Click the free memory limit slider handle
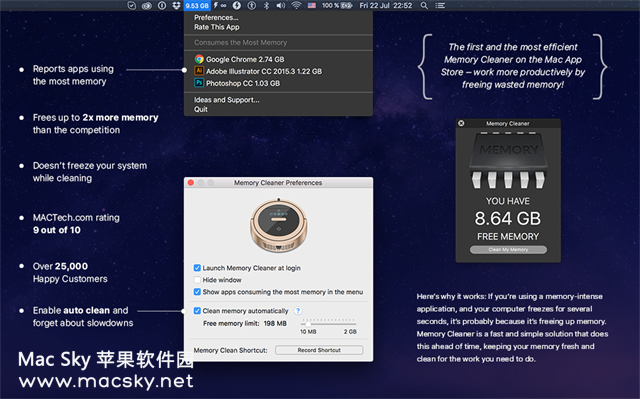The width and height of the screenshot is (640, 399). [x=308, y=324]
